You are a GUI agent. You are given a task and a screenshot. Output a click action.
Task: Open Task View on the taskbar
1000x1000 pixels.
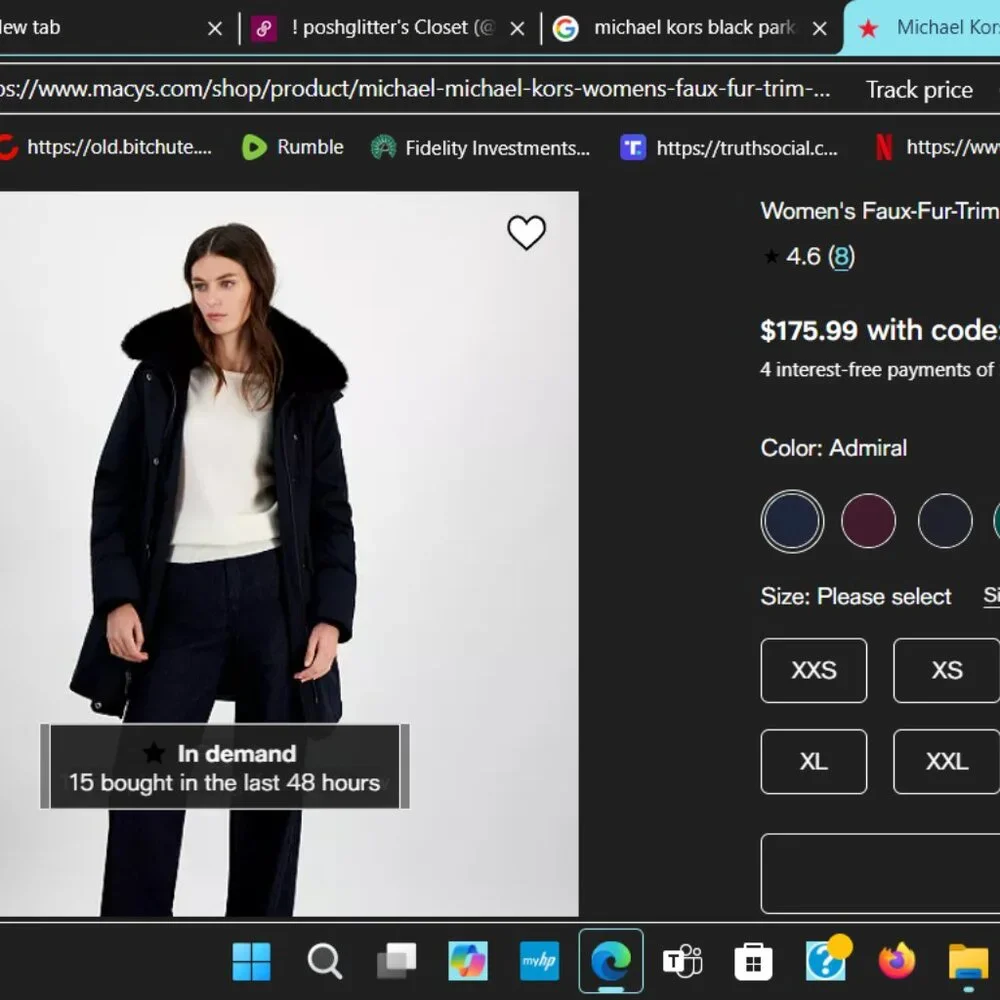click(x=396, y=960)
